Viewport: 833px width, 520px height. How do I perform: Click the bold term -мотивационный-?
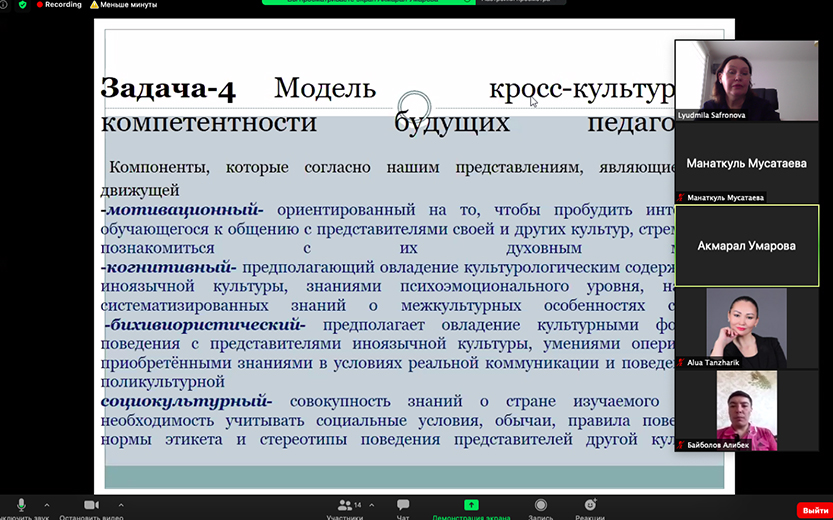pyautogui.click(x=182, y=210)
